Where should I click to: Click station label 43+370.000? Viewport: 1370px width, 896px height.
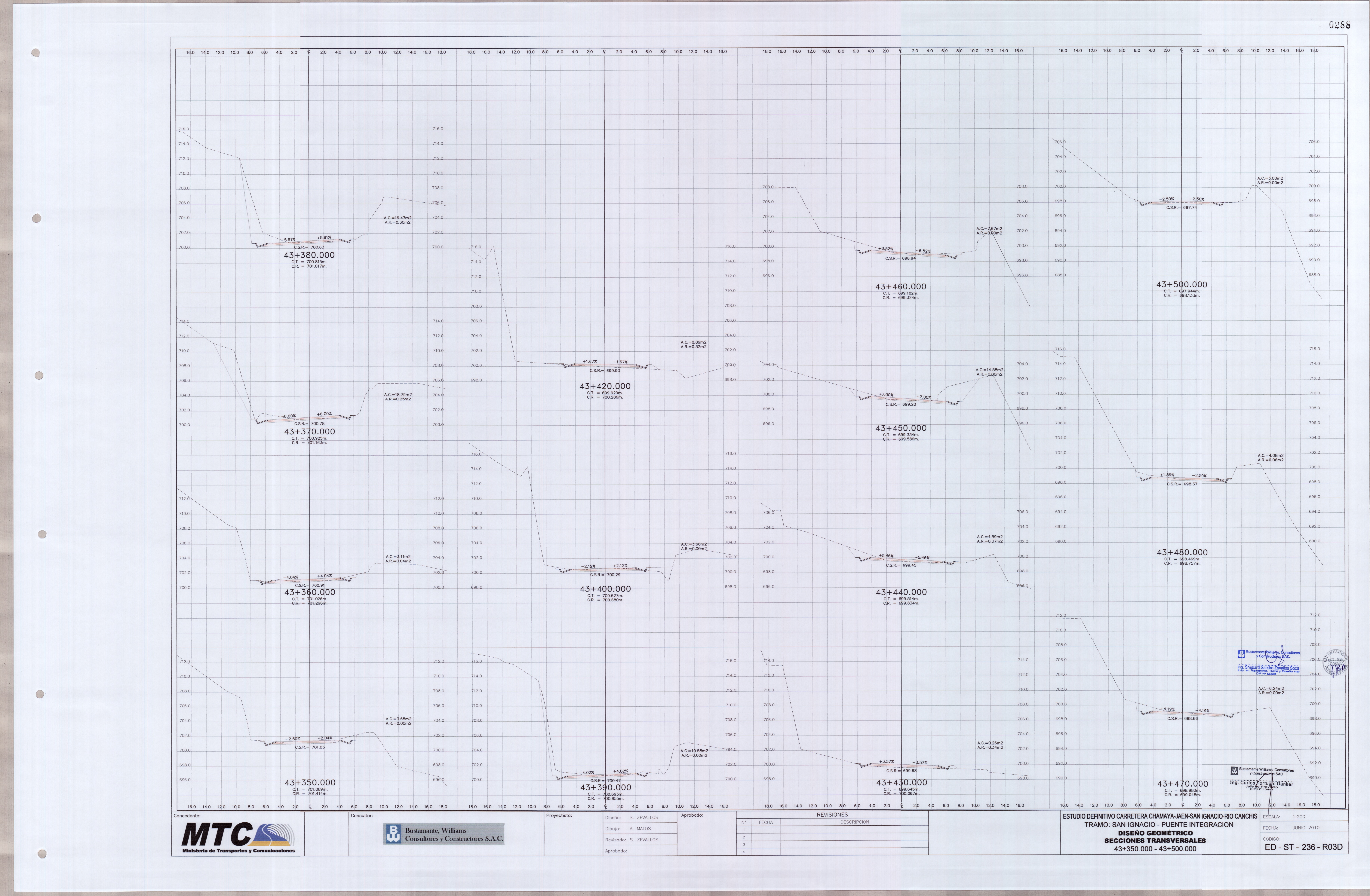point(310,432)
